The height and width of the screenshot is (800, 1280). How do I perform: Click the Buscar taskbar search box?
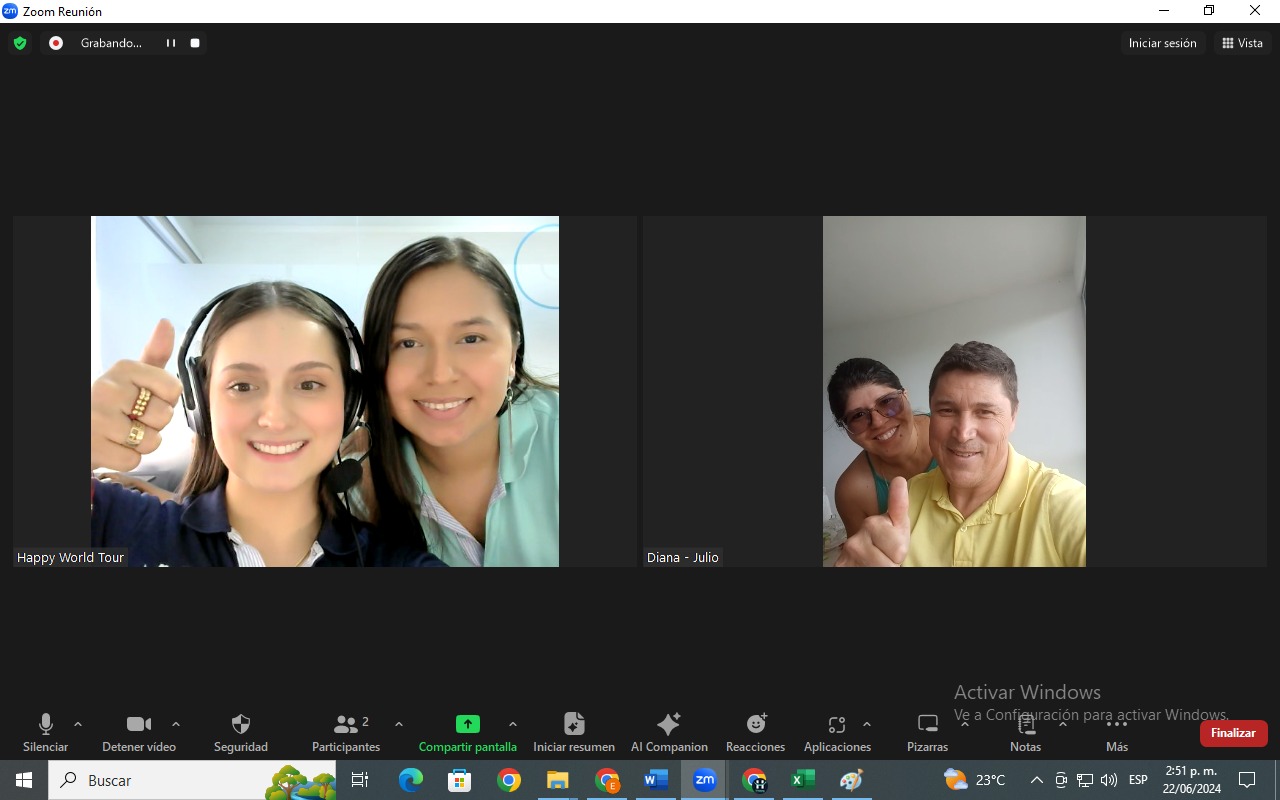(x=192, y=780)
